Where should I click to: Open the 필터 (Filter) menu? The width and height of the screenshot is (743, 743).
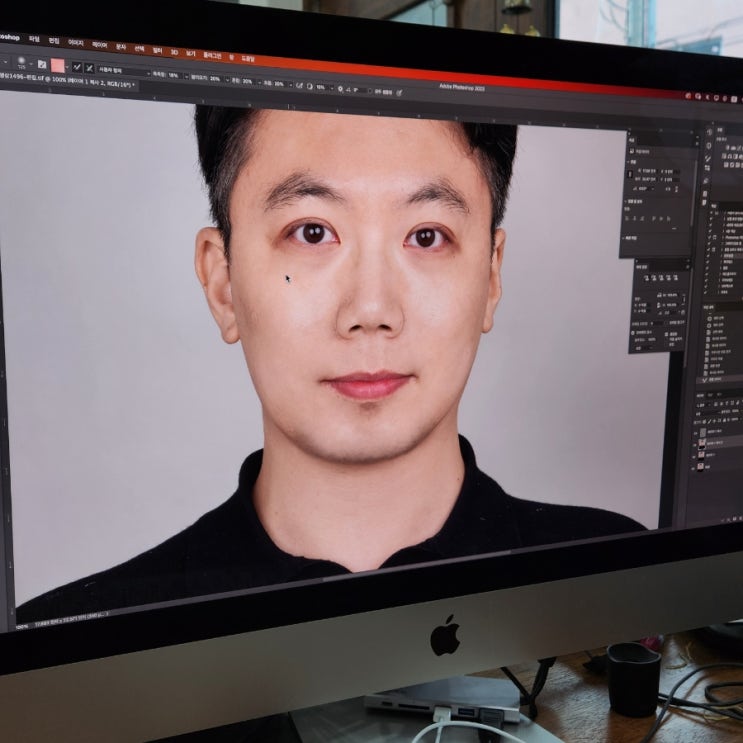click(x=157, y=50)
